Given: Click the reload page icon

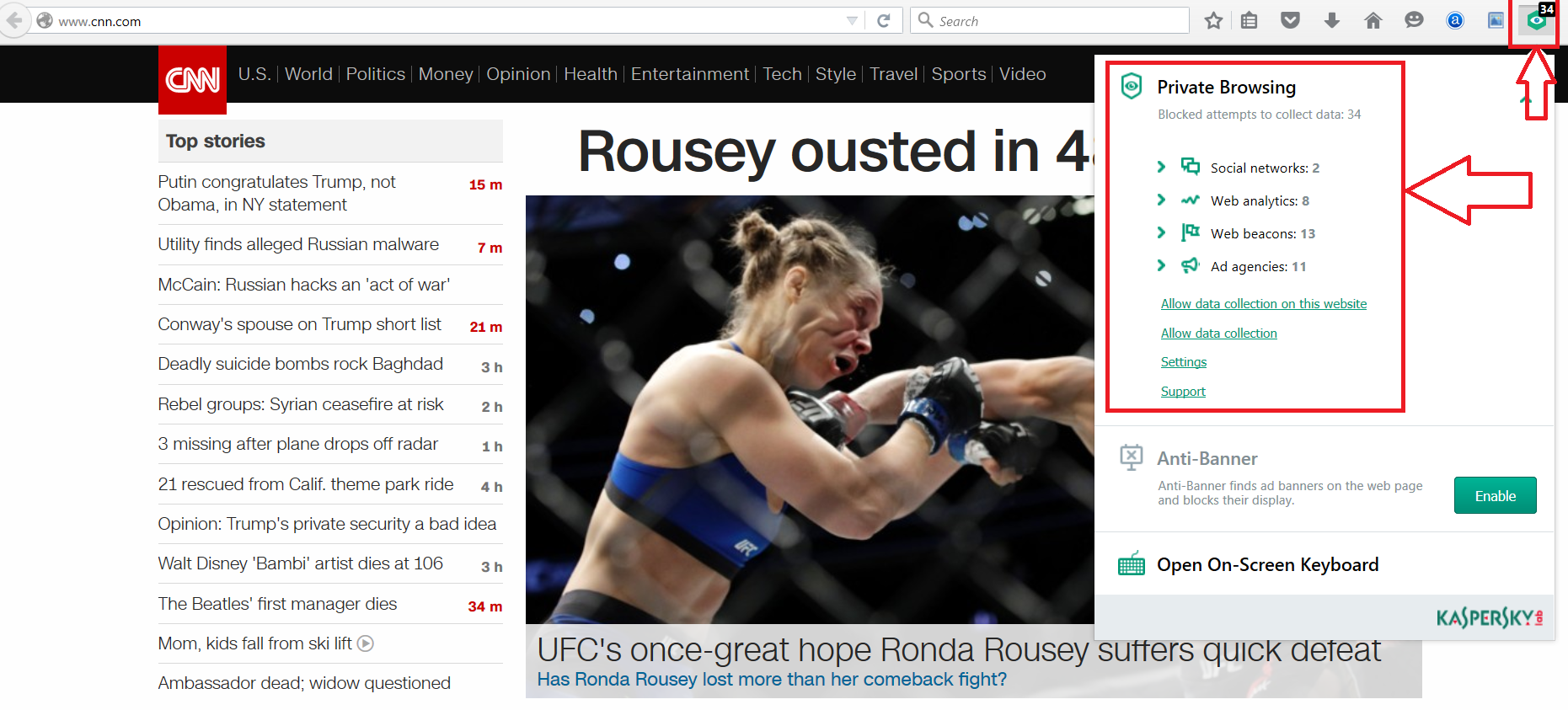Looking at the screenshot, I should pyautogui.click(x=883, y=21).
